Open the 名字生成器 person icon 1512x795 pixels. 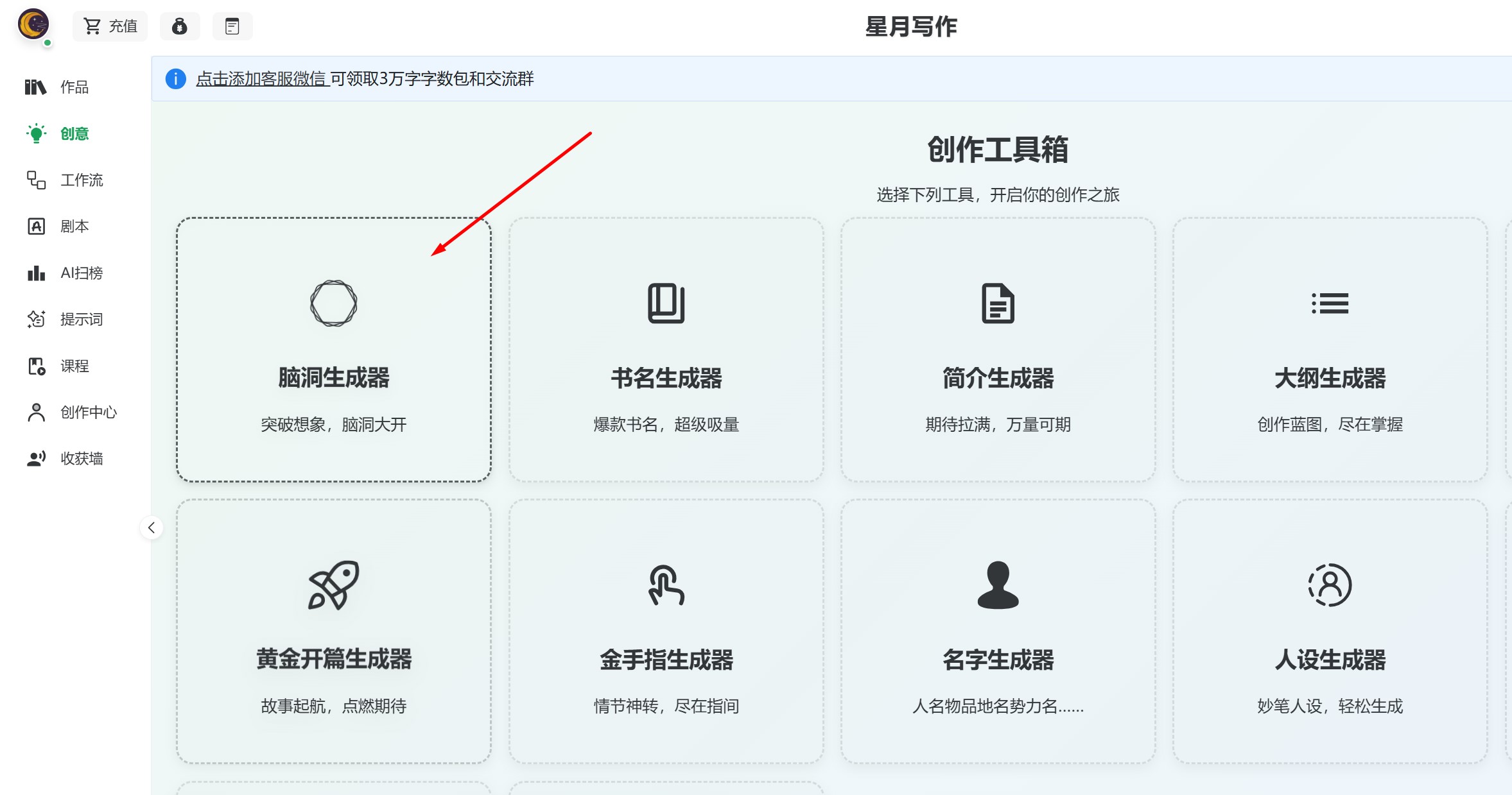(x=997, y=585)
